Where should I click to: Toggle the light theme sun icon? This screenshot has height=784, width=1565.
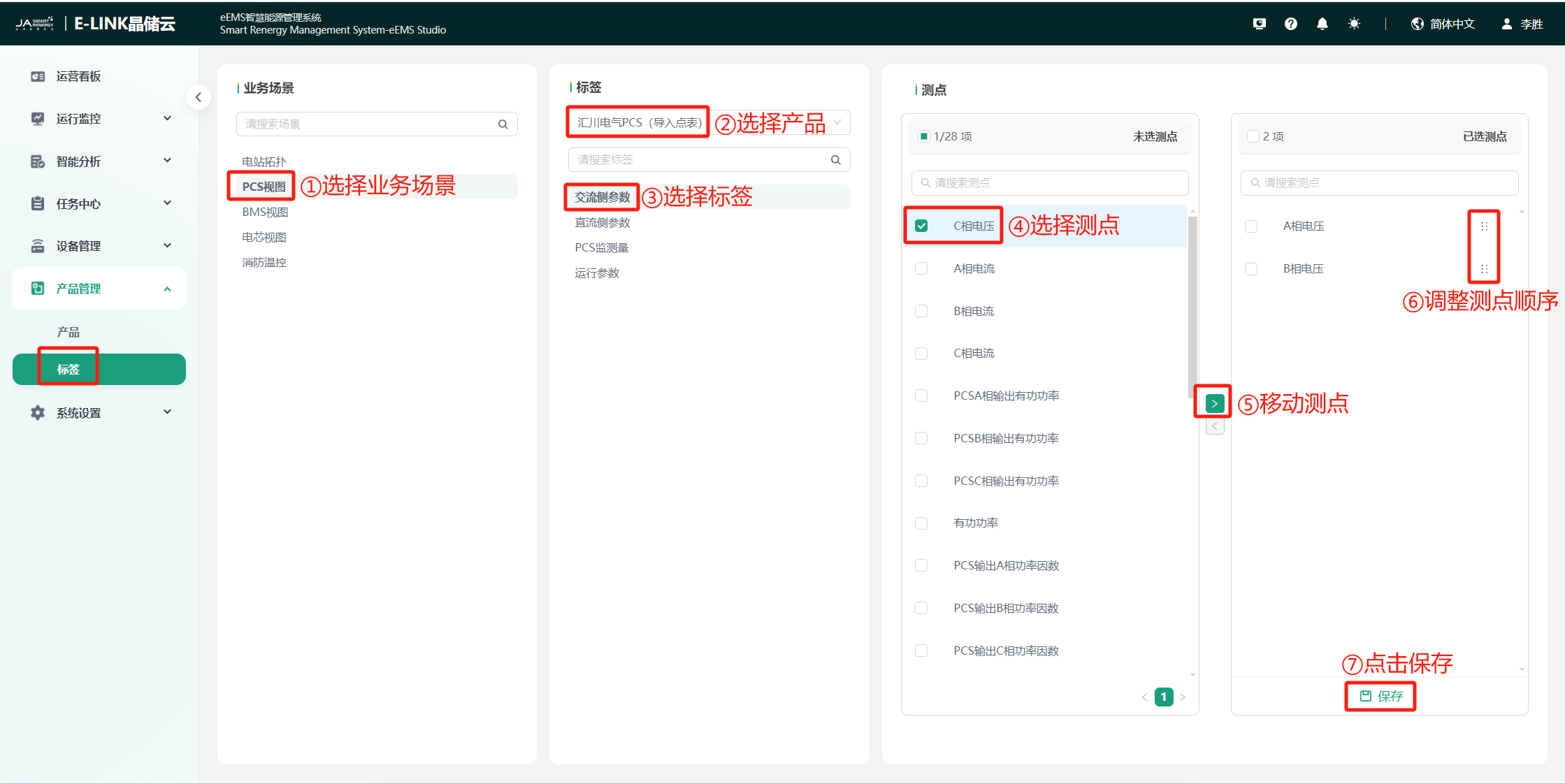[1354, 24]
